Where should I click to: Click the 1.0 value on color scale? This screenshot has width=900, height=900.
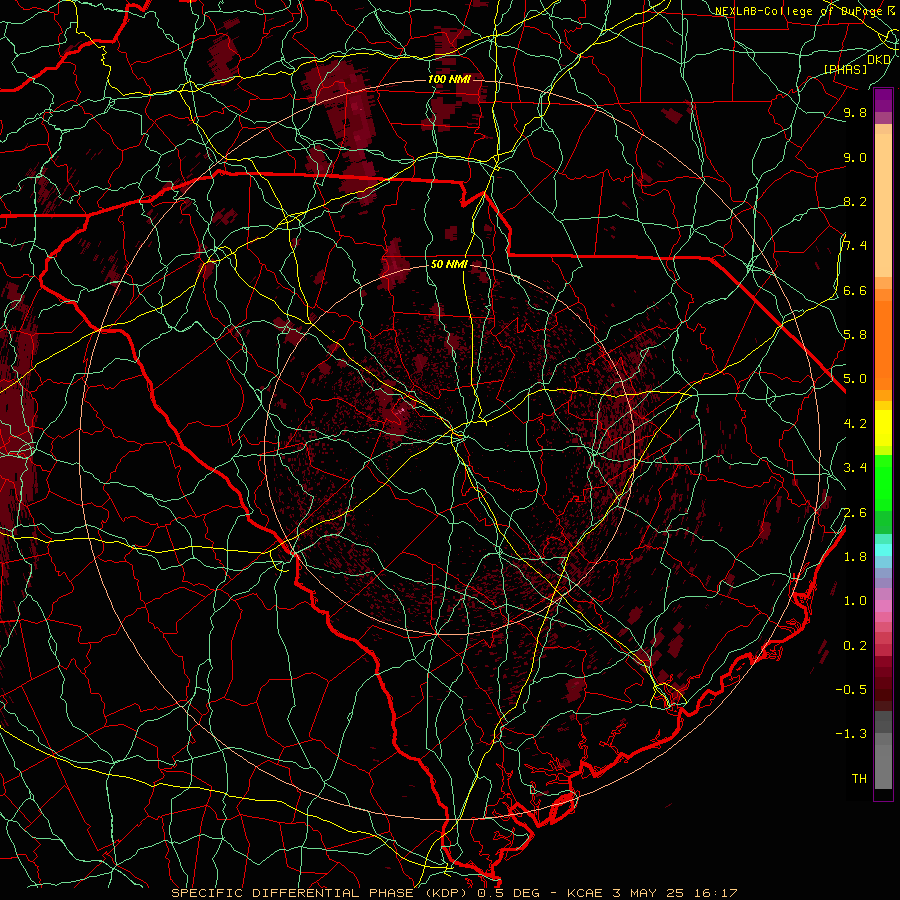[x=855, y=601]
